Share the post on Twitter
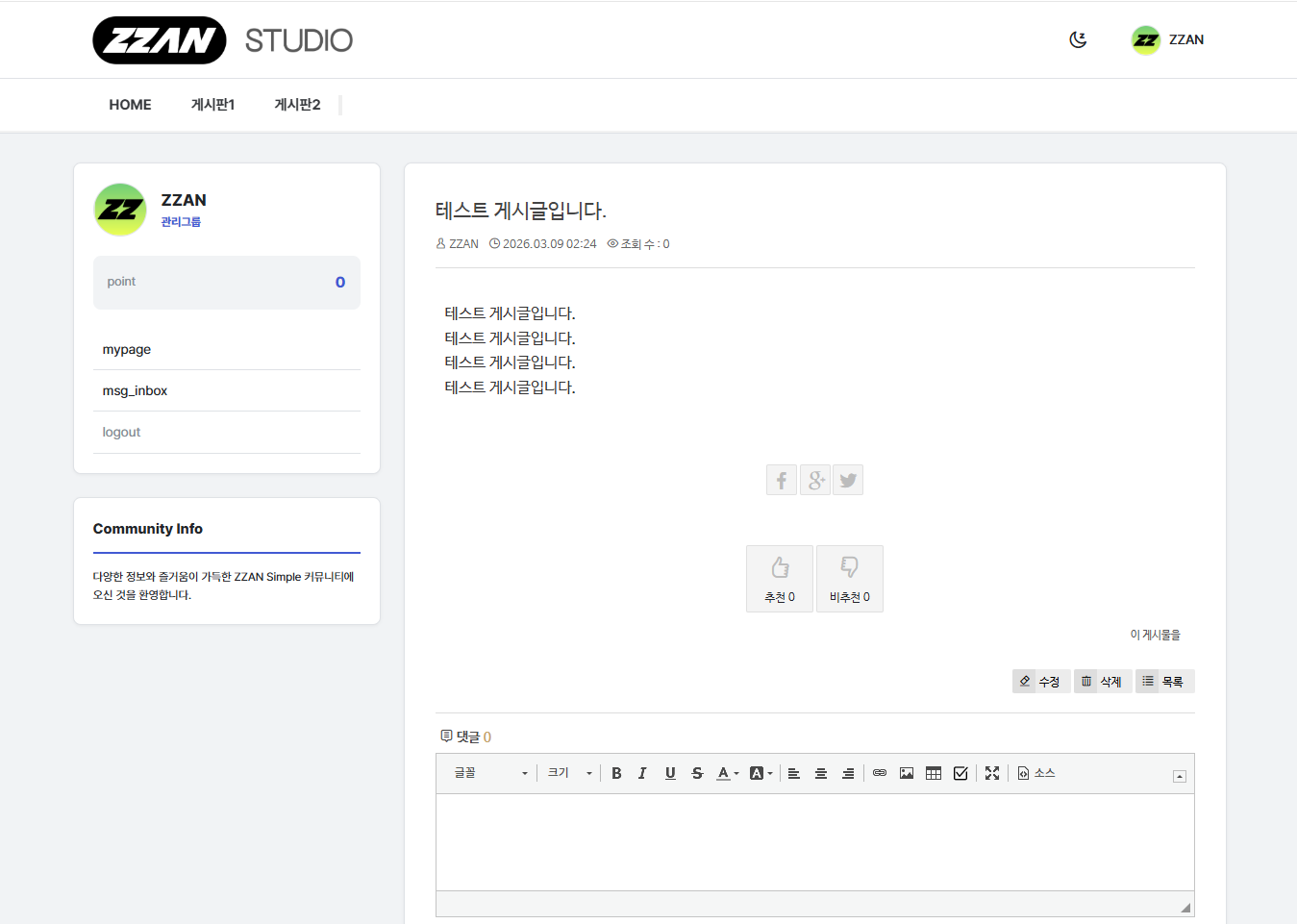Viewport: 1297px width, 924px height. pyautogui.click(x=848, y=480)
